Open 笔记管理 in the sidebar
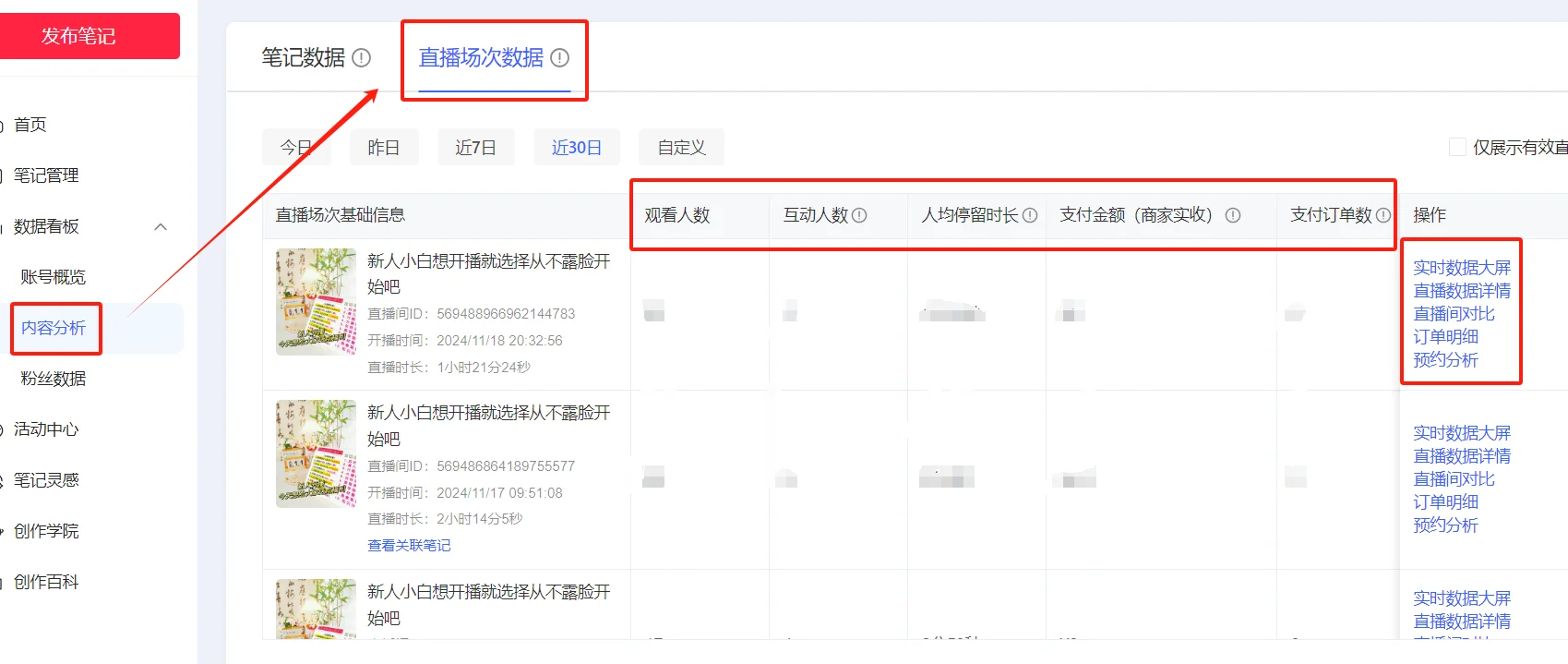The width and height of the screenshot is (1568, 664). coord(46,175)
